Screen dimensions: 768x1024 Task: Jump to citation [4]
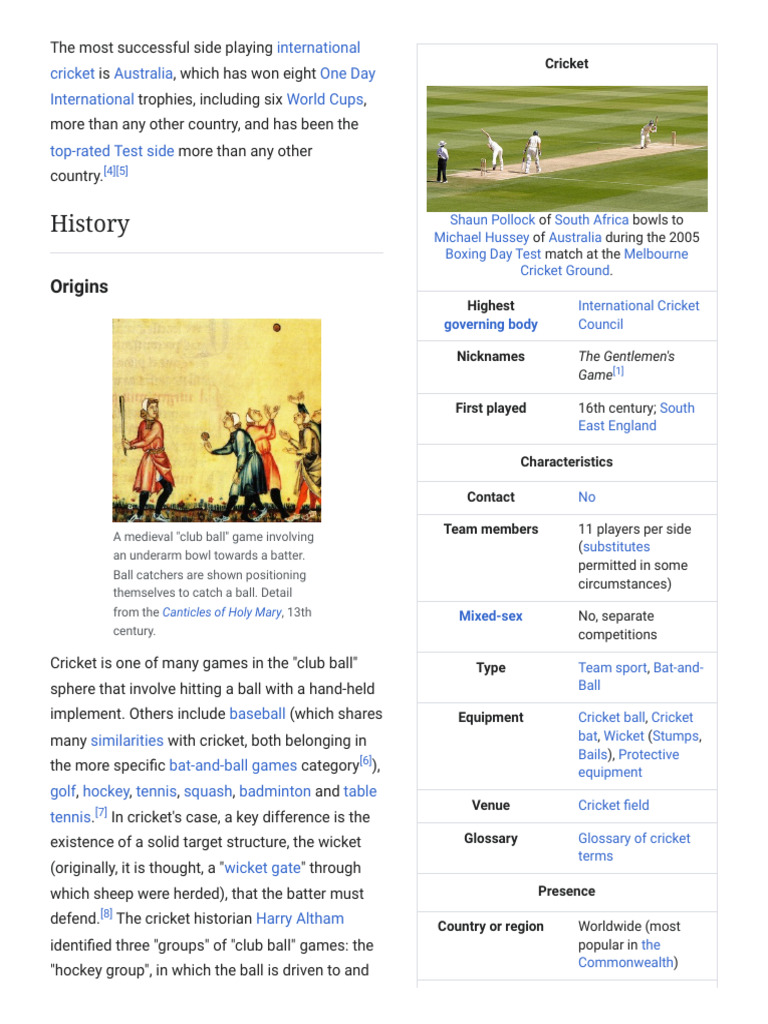tap(110, 171)
